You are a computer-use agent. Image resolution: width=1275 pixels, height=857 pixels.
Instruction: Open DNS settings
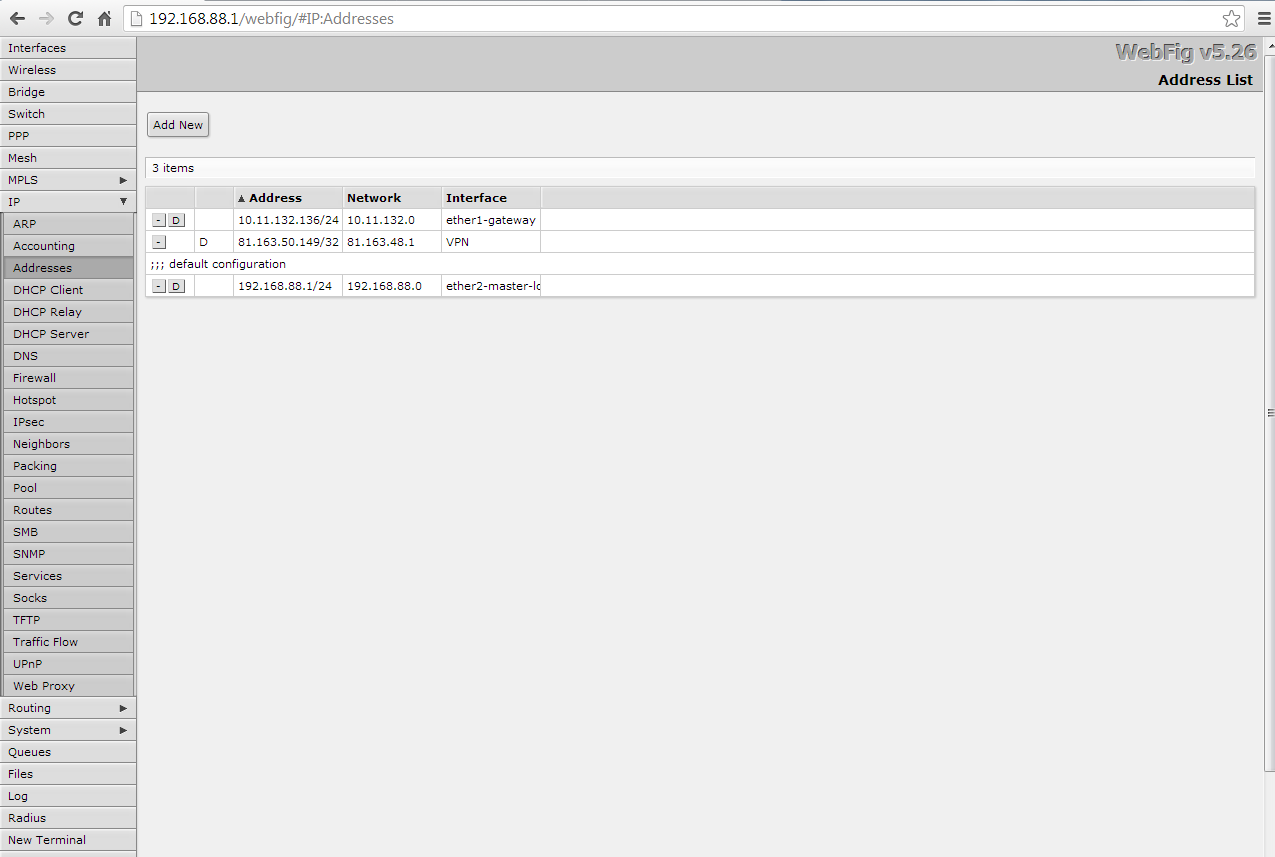click(x=68, y=356)
